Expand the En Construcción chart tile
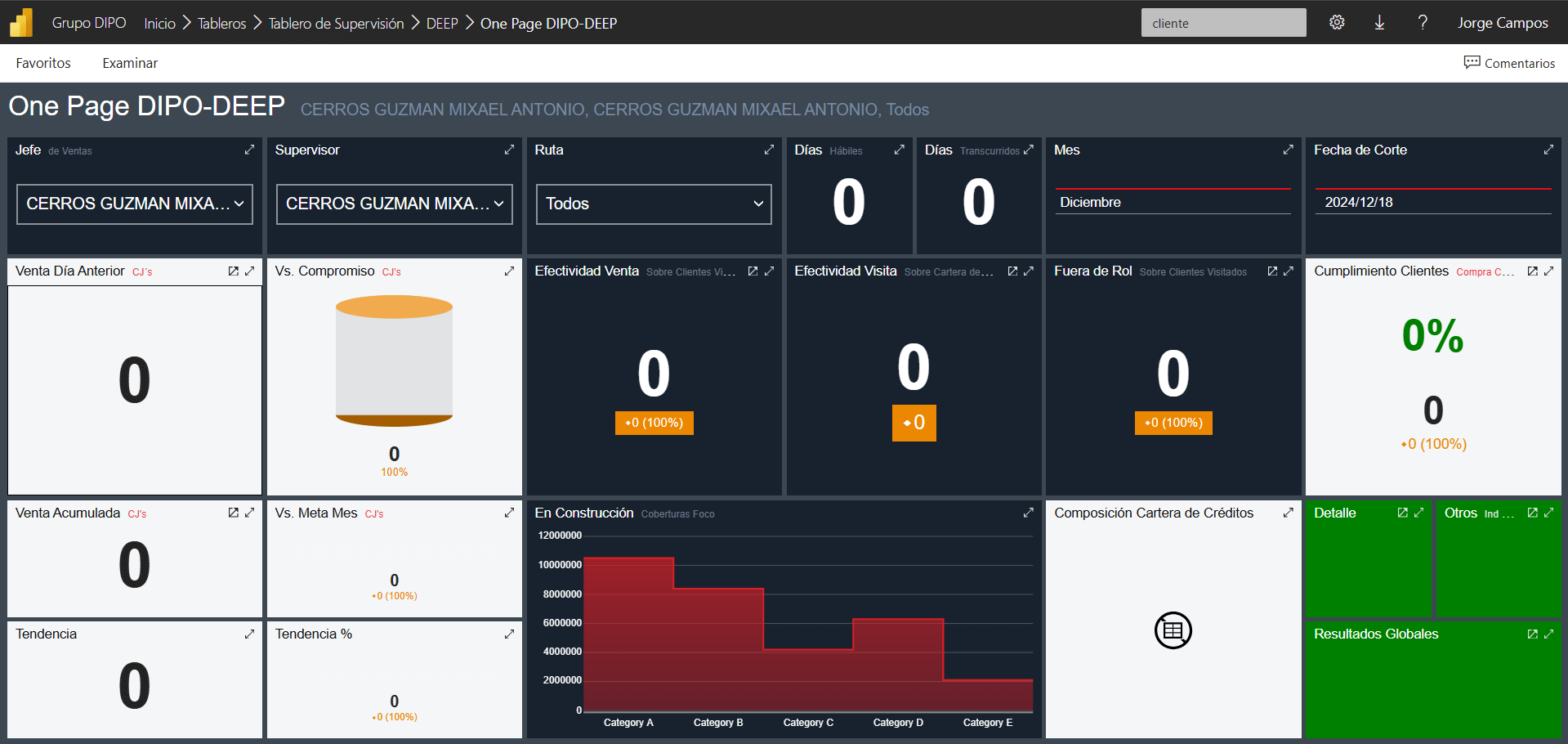 [x=1029, y=513]
